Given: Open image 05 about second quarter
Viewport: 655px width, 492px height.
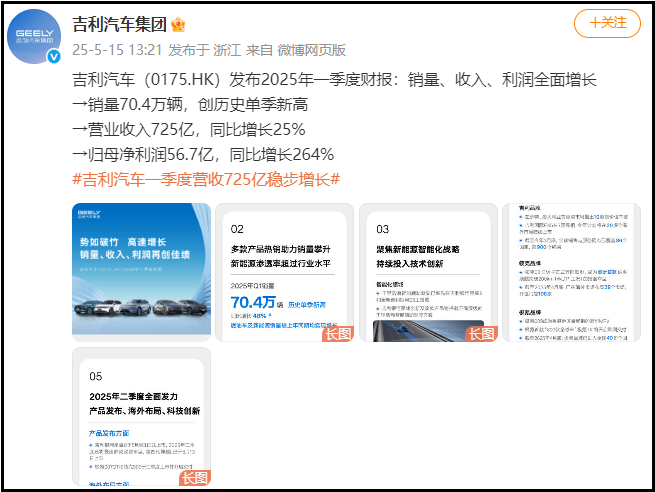Looking at the screenshot, I should 142,416.
